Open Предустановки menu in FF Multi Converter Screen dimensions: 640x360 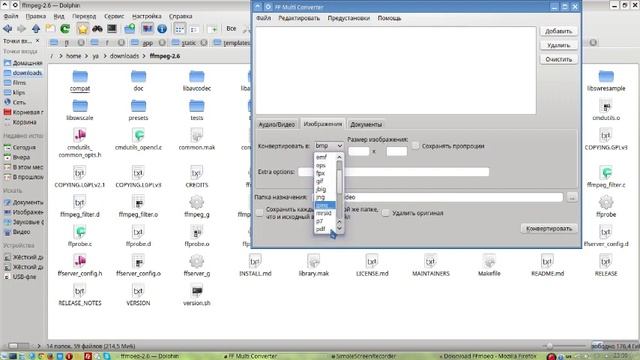pos(348,18)
